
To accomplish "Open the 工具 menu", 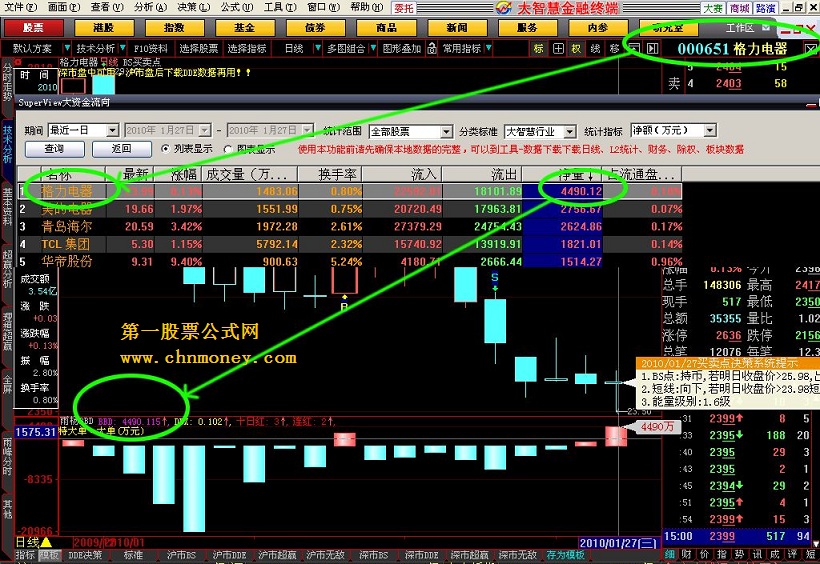I will pyautogui.click(x=280, y=7).
